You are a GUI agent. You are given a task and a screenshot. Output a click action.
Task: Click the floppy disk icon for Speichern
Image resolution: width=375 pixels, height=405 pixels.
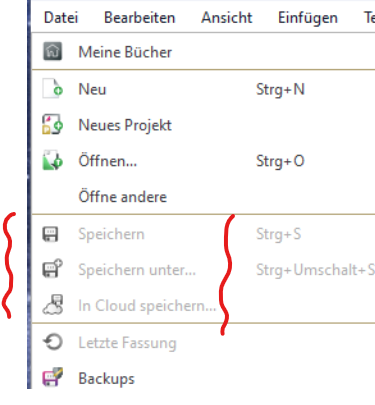[x=50, y=234]
